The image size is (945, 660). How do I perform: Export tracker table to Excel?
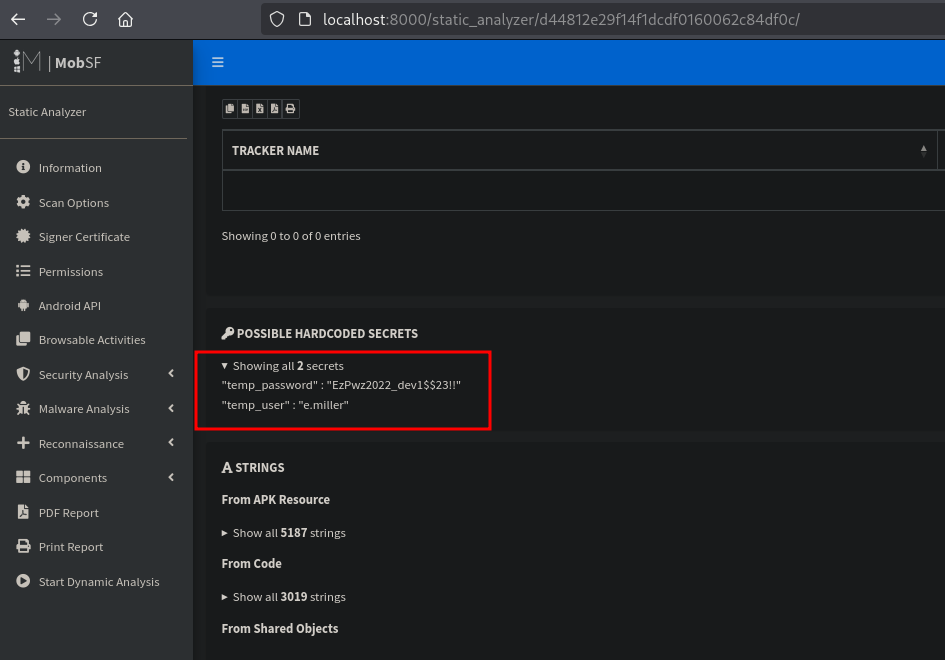(x=260, y=109)
